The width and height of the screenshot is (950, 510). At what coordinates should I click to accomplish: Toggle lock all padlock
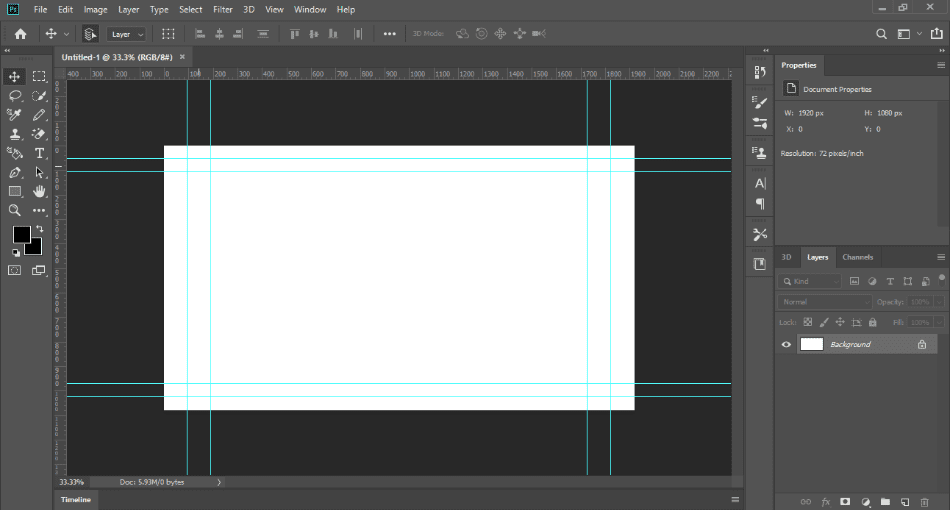(x=872, y=322)
